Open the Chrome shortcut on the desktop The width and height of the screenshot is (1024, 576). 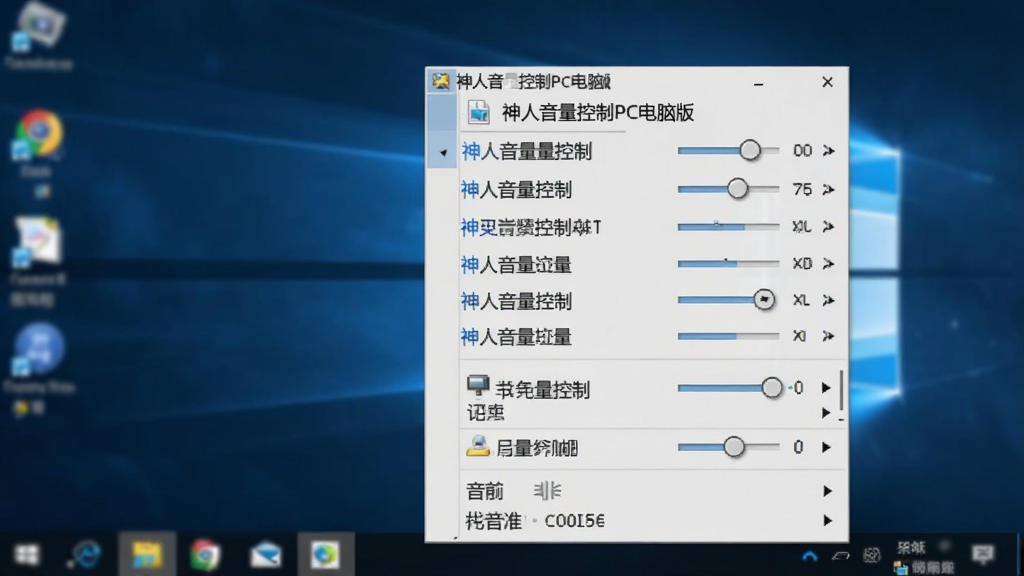point(38,135)
